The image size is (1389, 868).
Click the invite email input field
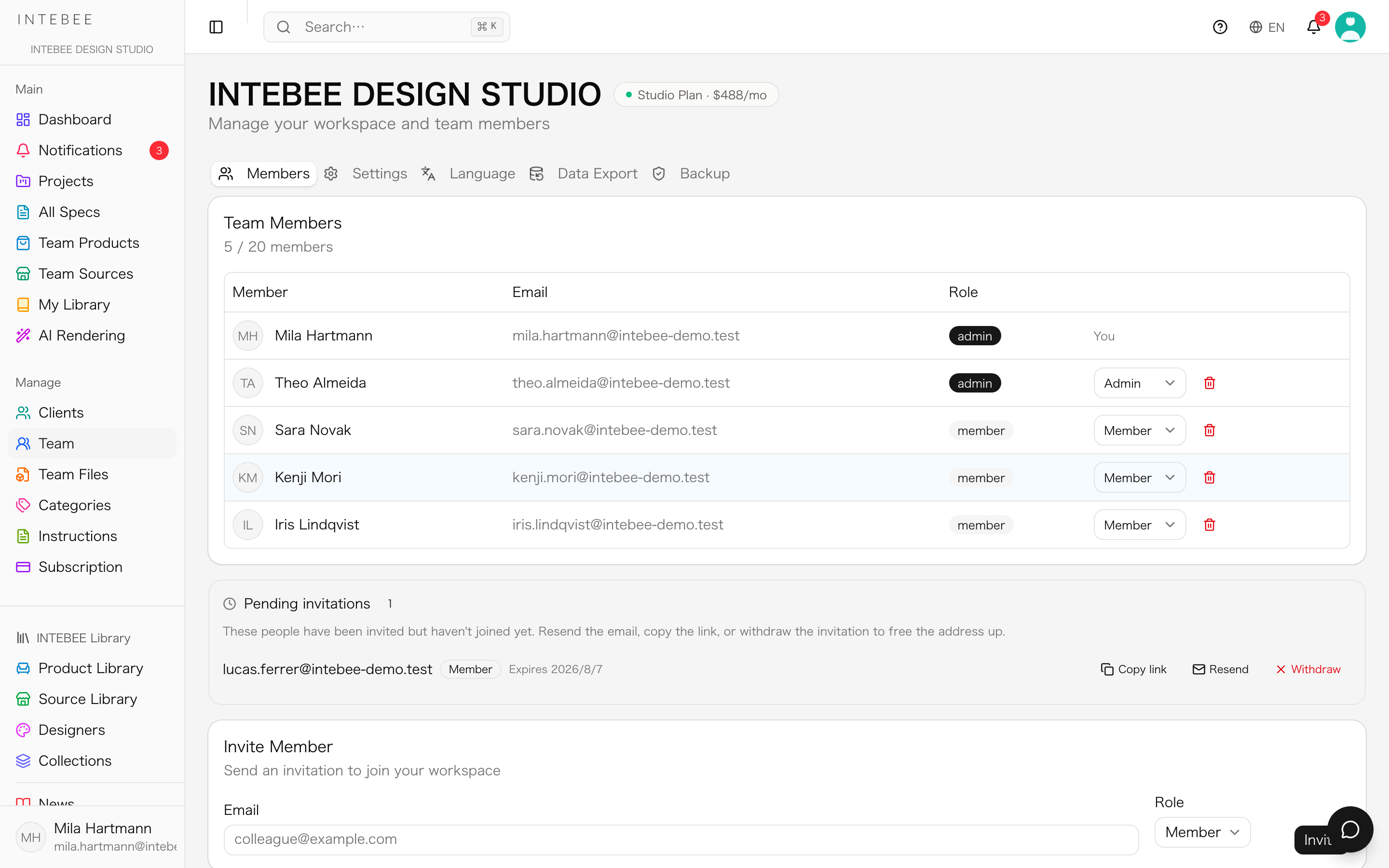681,839
